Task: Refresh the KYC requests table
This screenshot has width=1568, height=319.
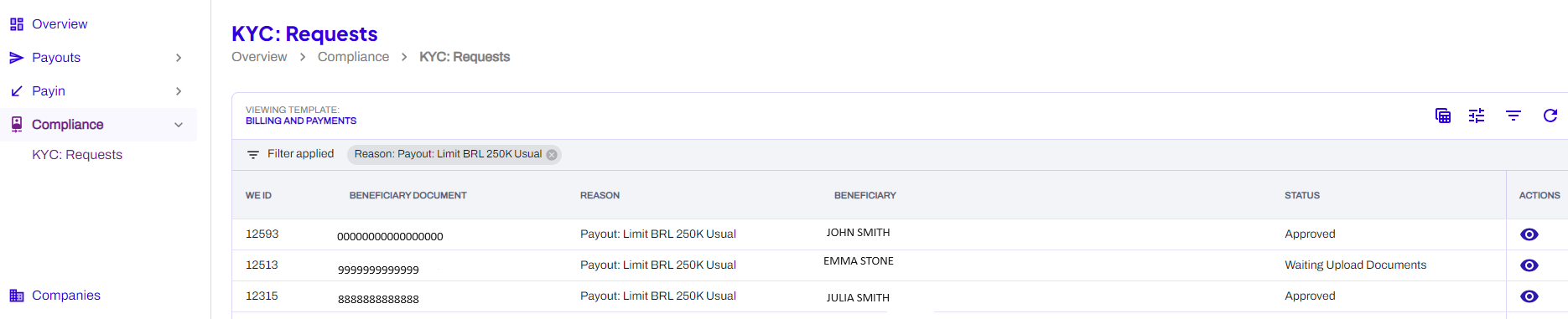Action: coord(1550,116)
